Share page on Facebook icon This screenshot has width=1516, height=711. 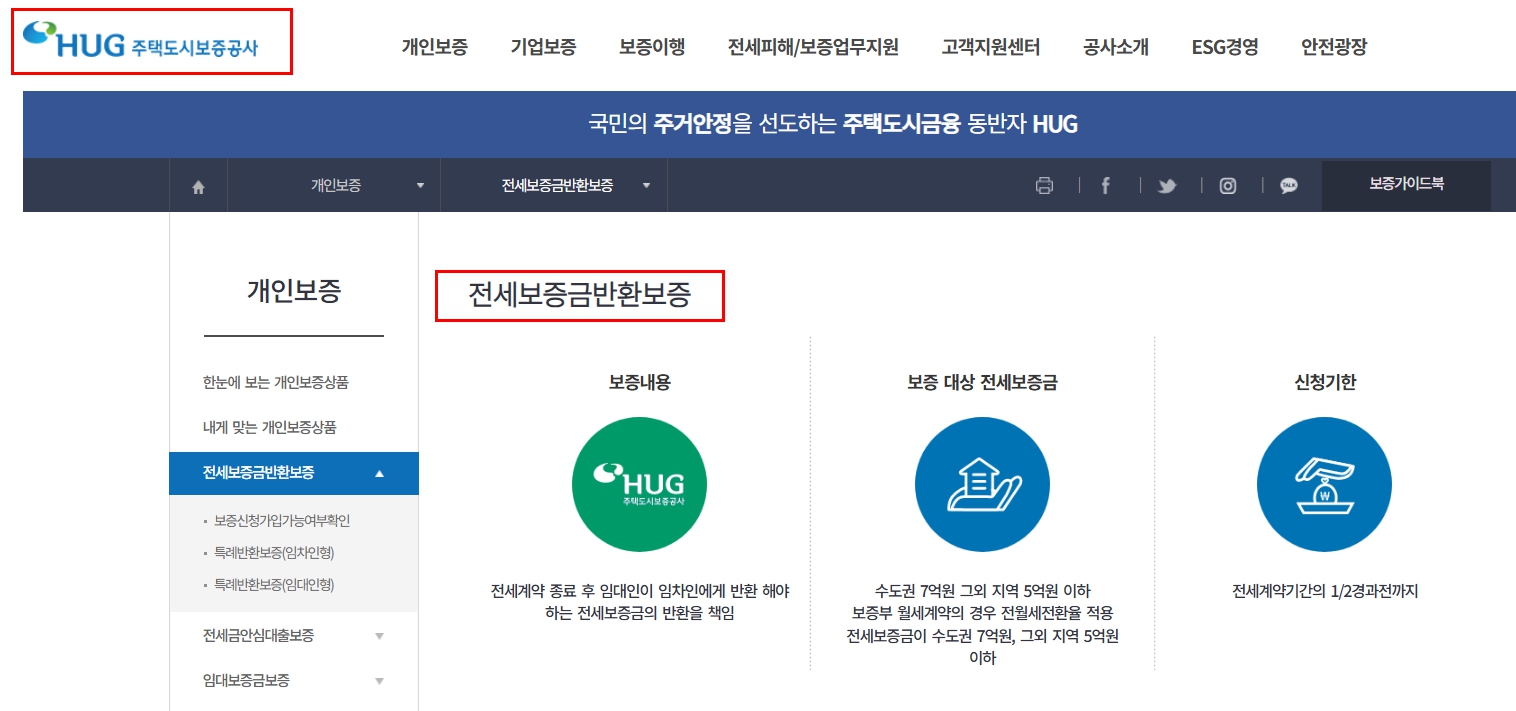tap(1105, 185)
